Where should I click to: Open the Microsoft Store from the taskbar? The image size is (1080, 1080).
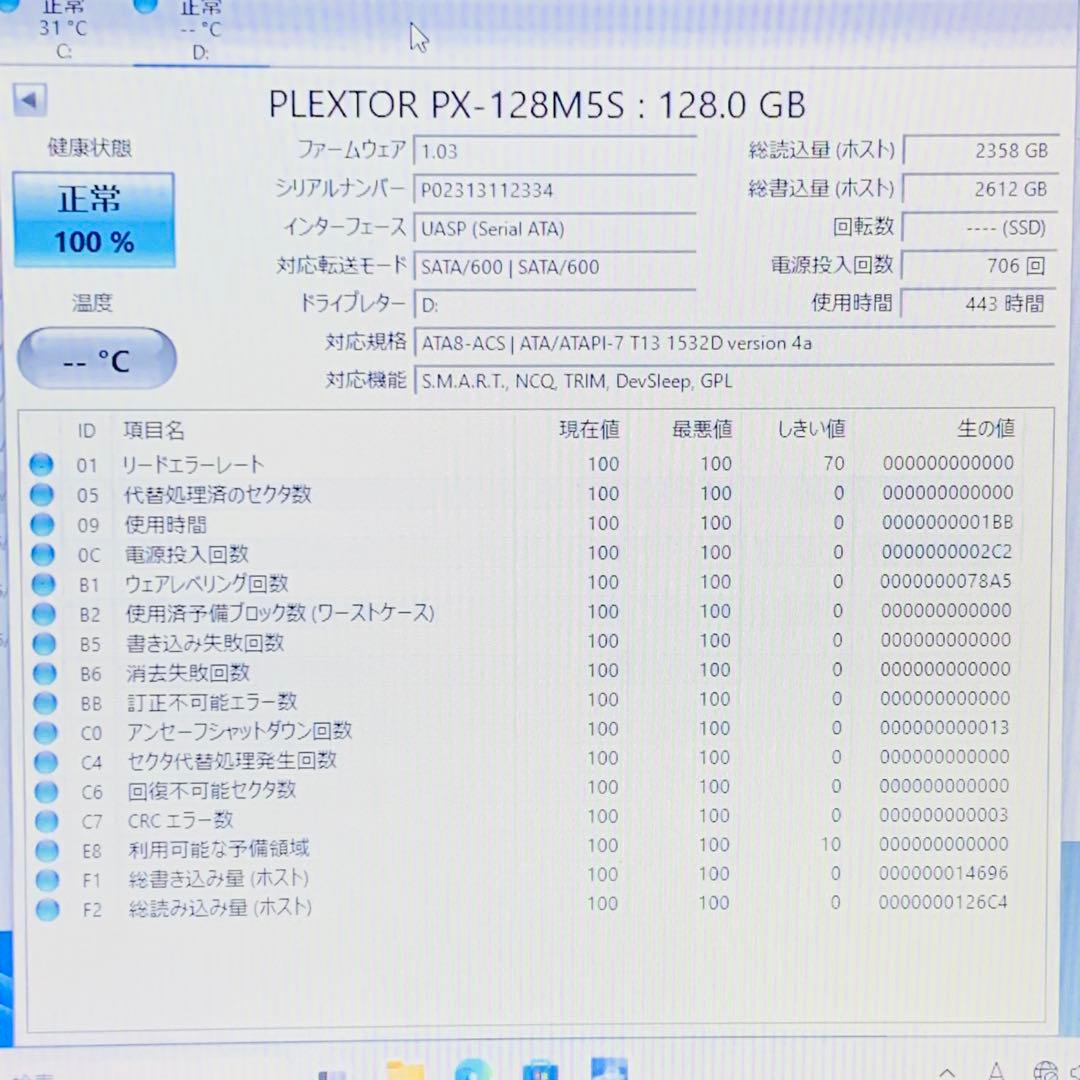pyautogui.click(x=539, y=1070)
